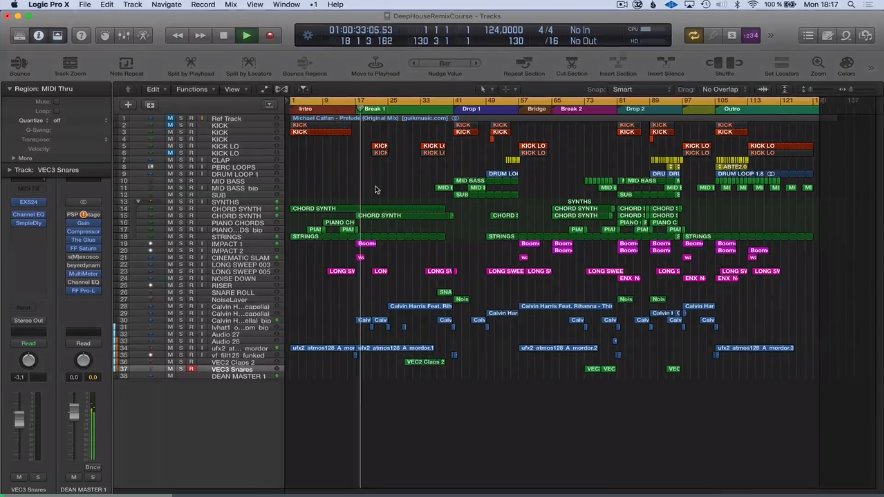Click the EXS24 instrument slot
Viewport: 884px width, 497px height.
click(x=29, y=202)
